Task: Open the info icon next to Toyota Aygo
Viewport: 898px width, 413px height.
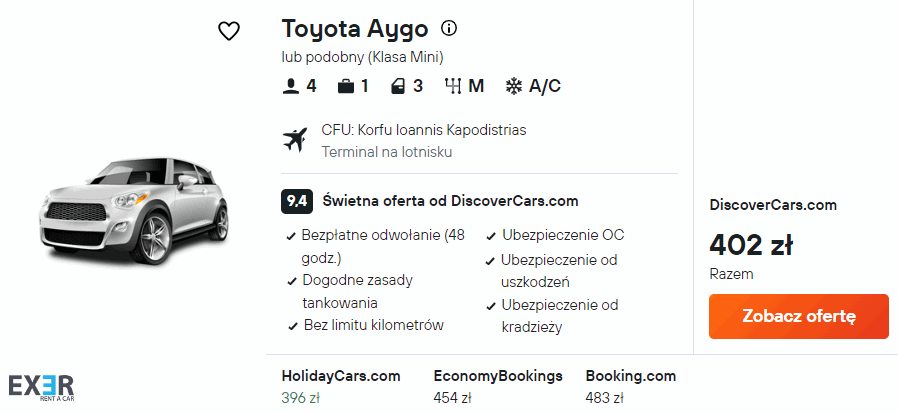Action: (x=449, y=28)
